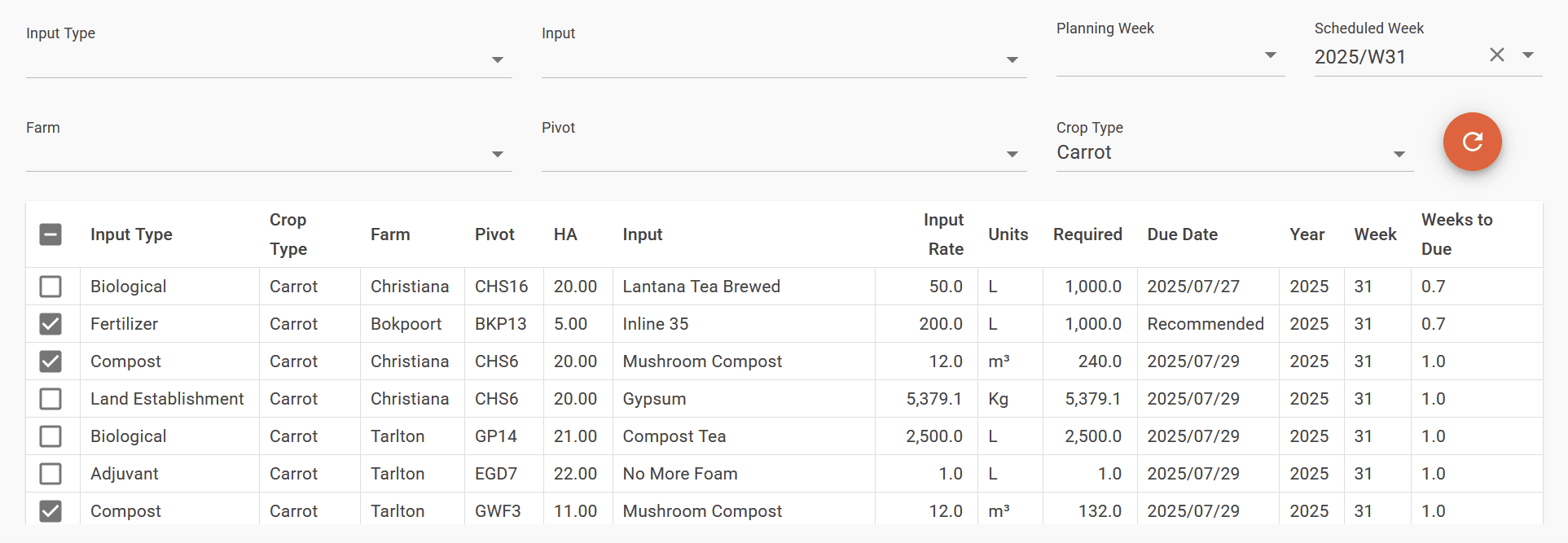The width and height of the screenshot is (1568, 543).
Task: Check the No More Foam row
Action: point(51,474)
